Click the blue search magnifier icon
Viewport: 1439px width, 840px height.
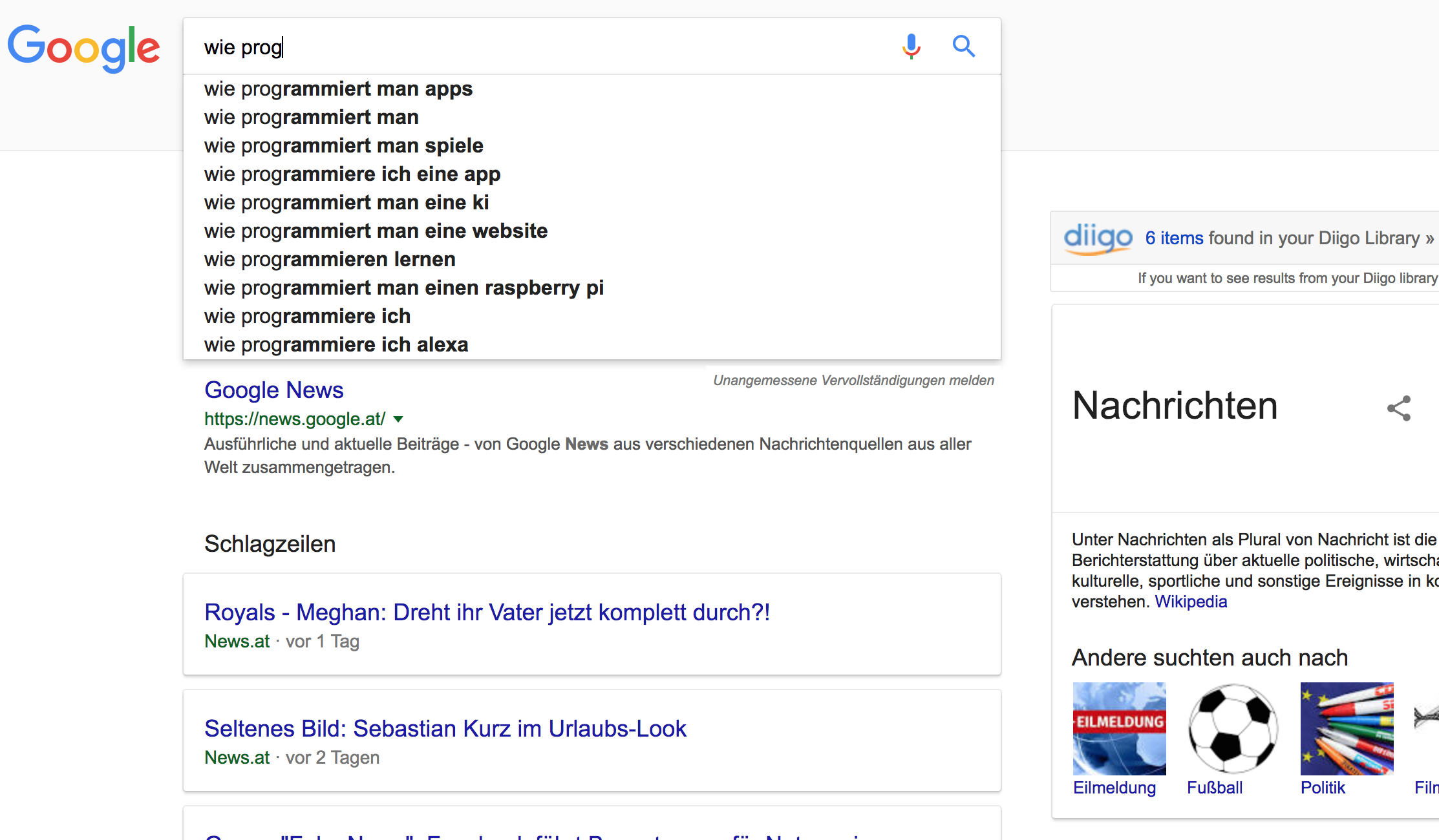tap(963, 47)
